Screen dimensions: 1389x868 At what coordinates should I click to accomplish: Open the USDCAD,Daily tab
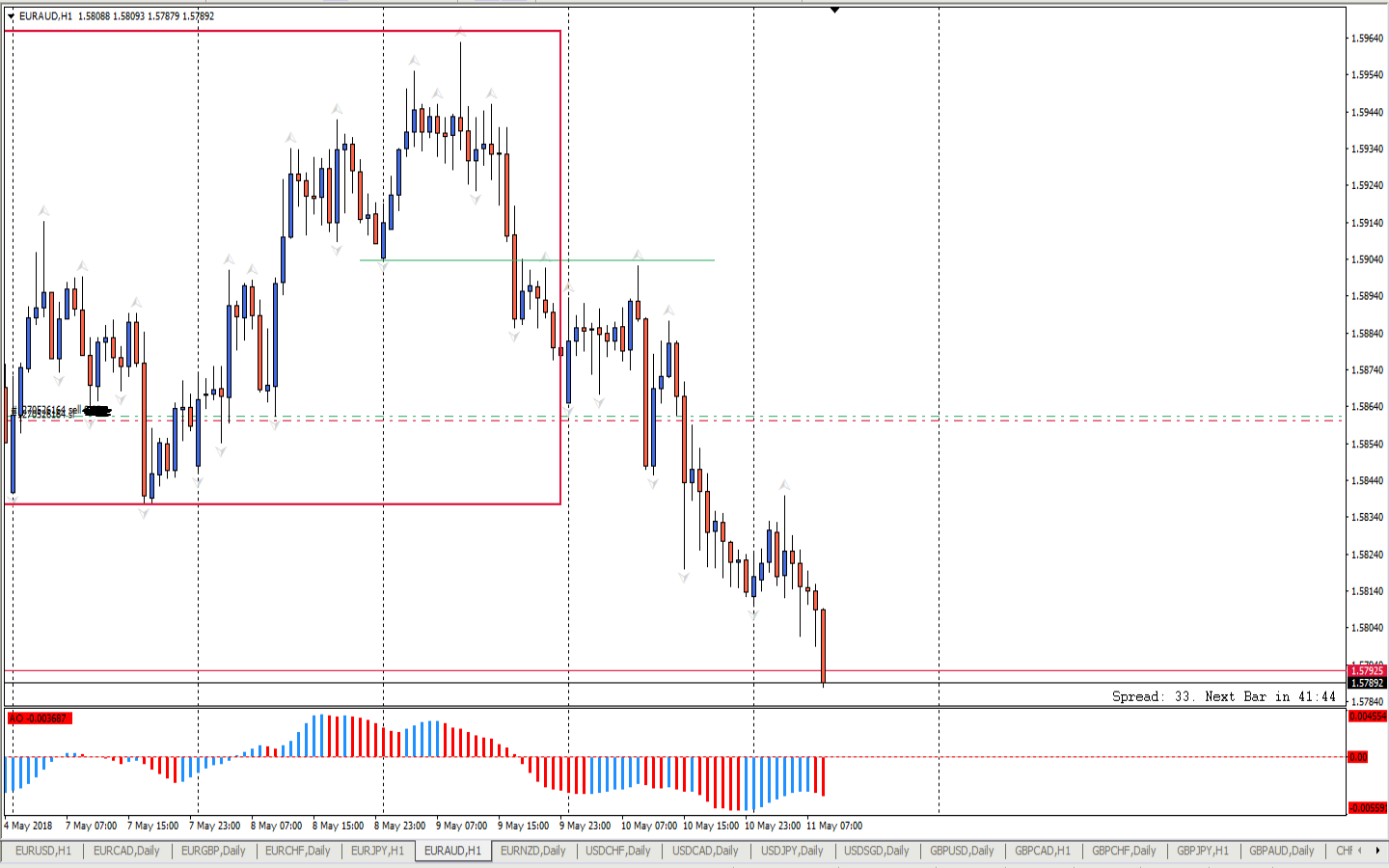705,851
